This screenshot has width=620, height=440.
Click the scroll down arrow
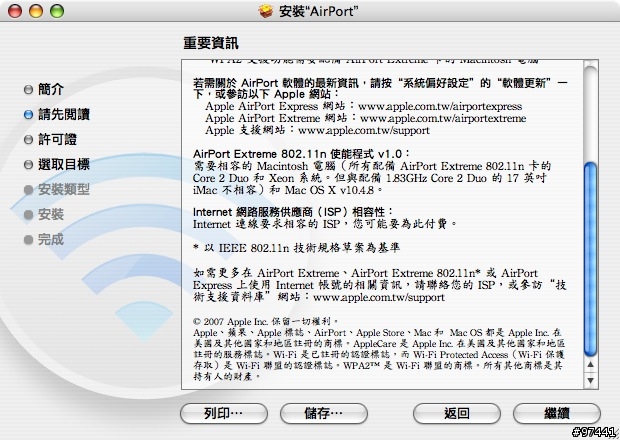point(591,380)
